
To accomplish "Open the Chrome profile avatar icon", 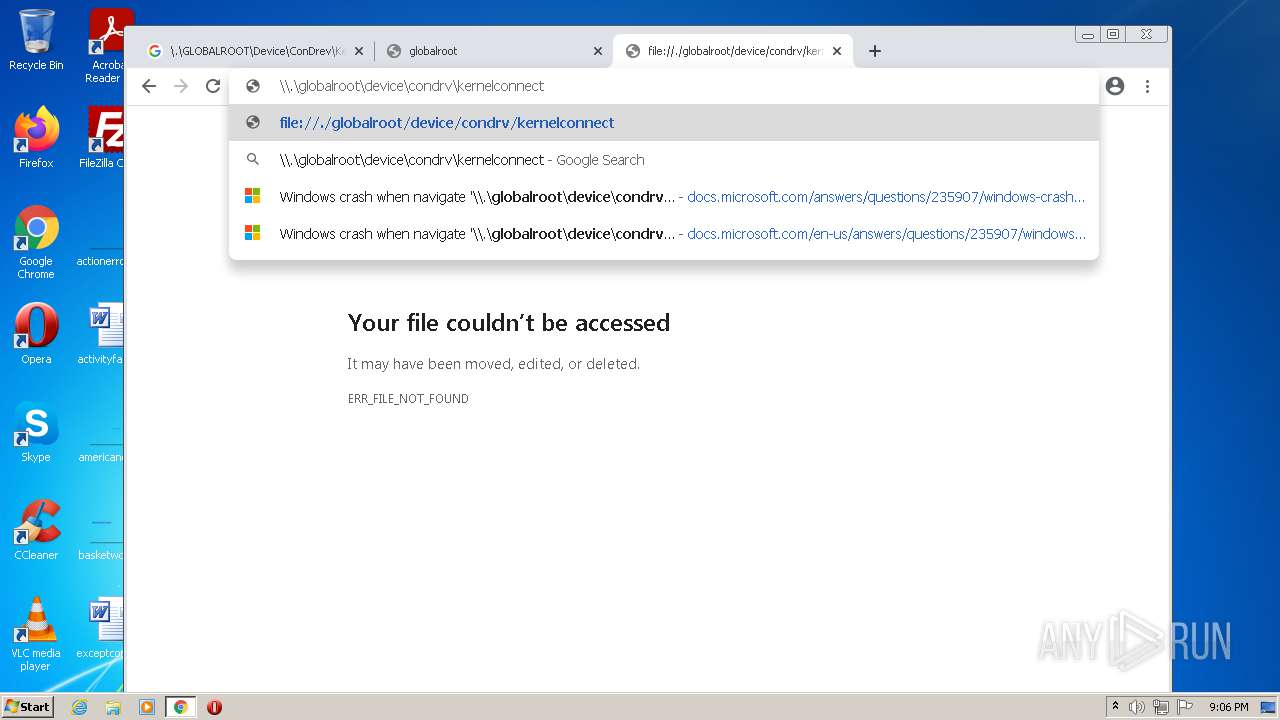I will tap(1115, 86).
